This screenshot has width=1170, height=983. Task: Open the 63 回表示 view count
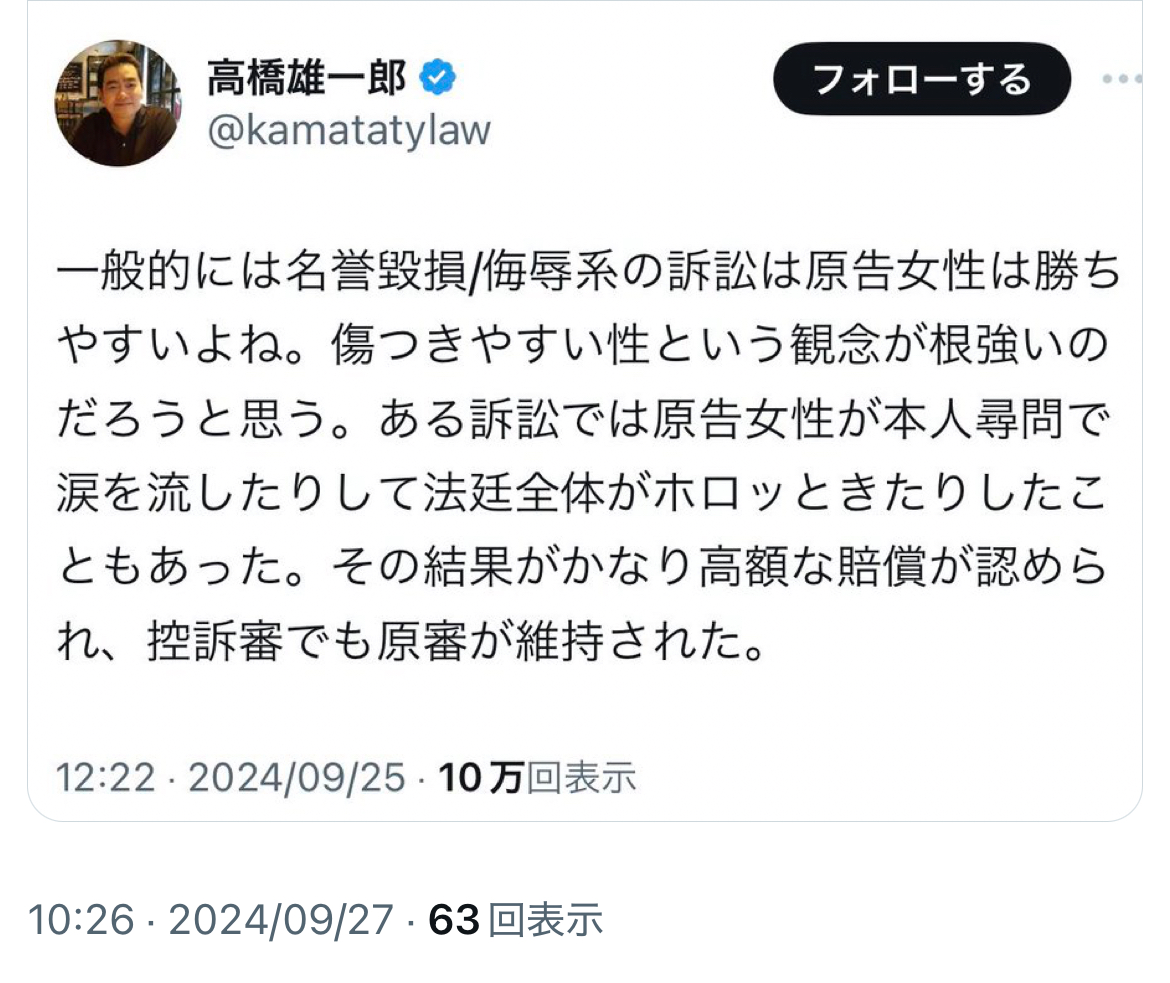[515, 920]
